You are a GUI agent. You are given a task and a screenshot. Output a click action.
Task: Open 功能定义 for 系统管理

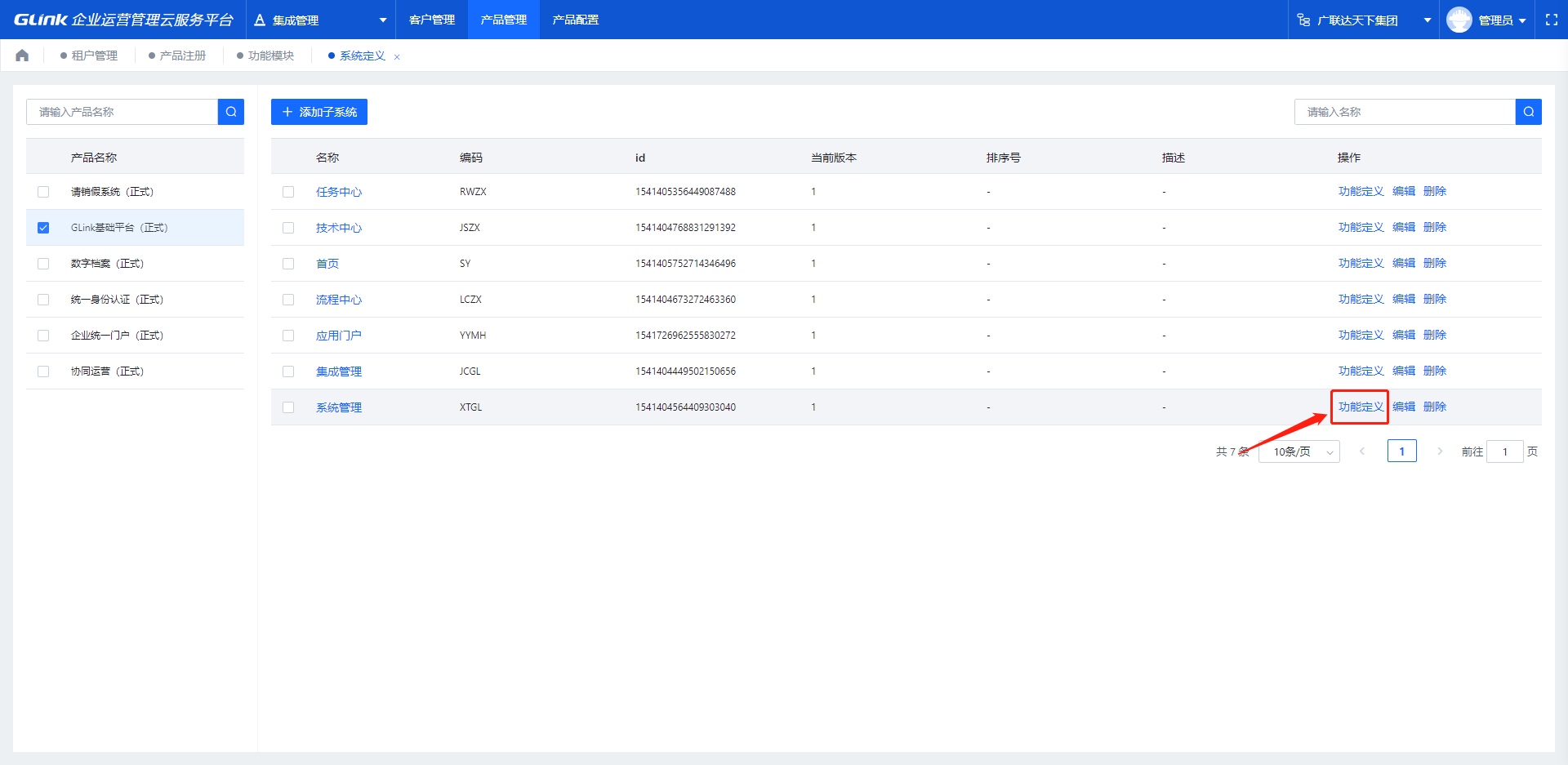click(x=1361, y=407)
